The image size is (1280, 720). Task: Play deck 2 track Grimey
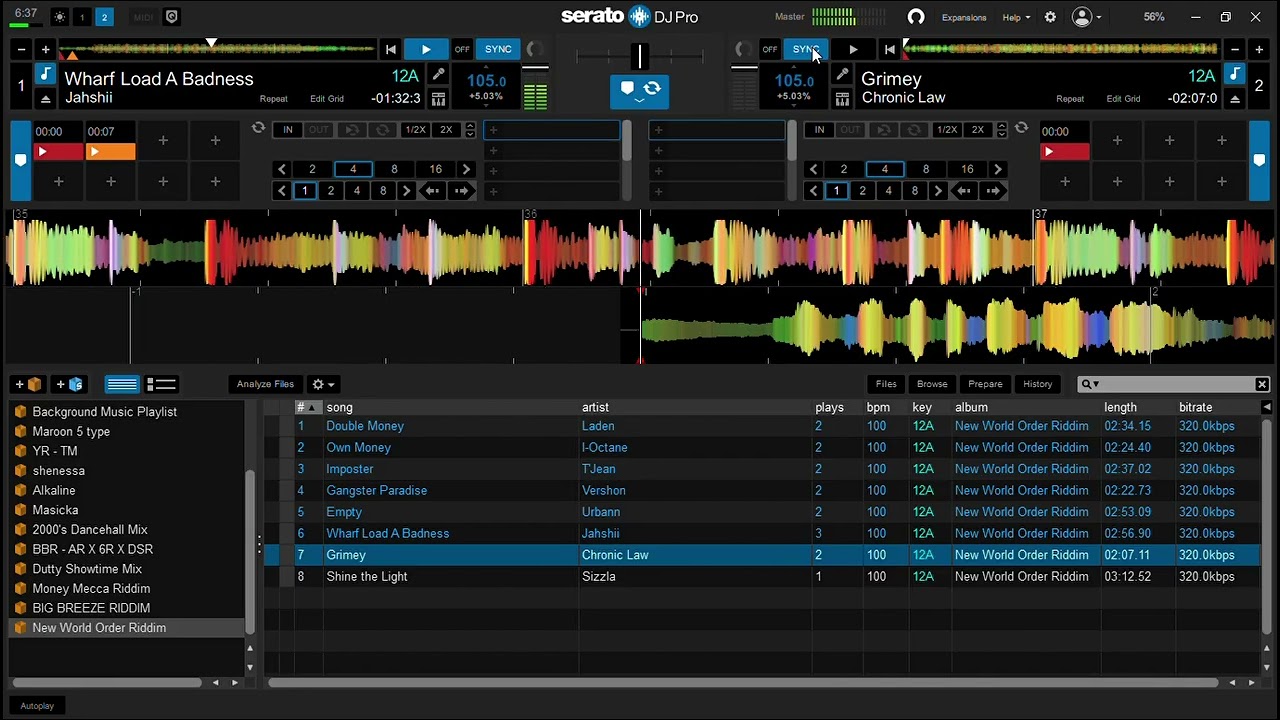click(853, 49)
